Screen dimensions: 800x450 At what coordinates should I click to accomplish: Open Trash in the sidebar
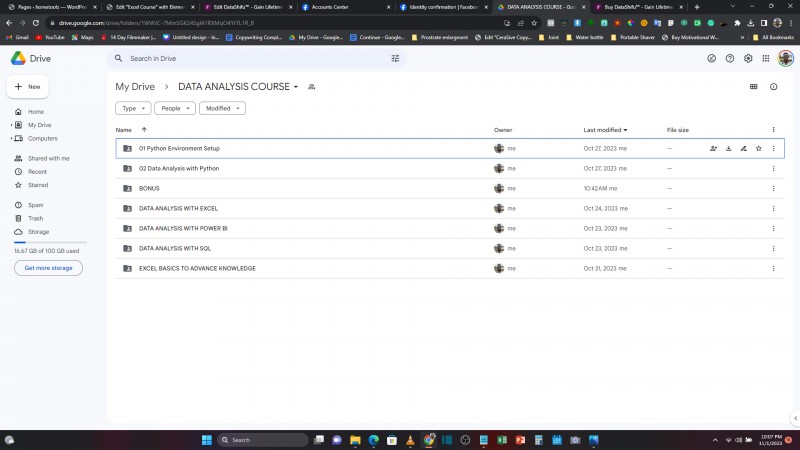pos(35,218)
